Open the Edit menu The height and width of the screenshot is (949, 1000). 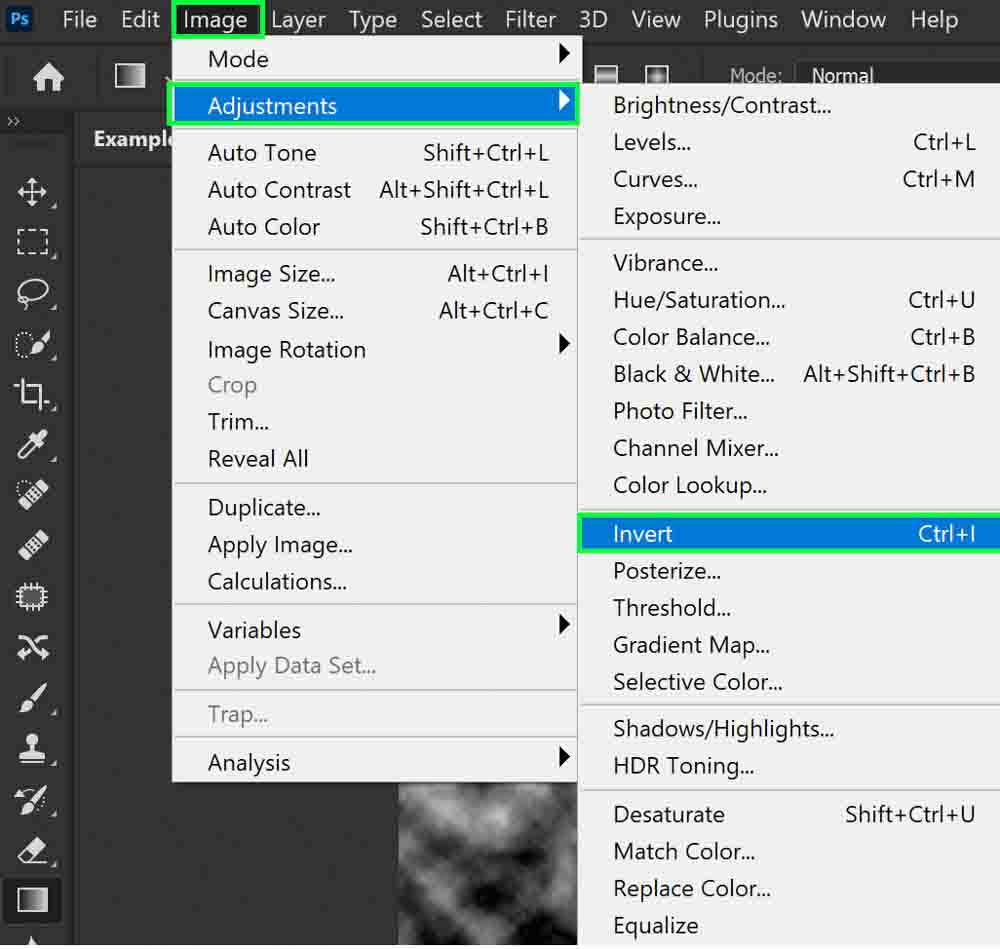[140, 20]
